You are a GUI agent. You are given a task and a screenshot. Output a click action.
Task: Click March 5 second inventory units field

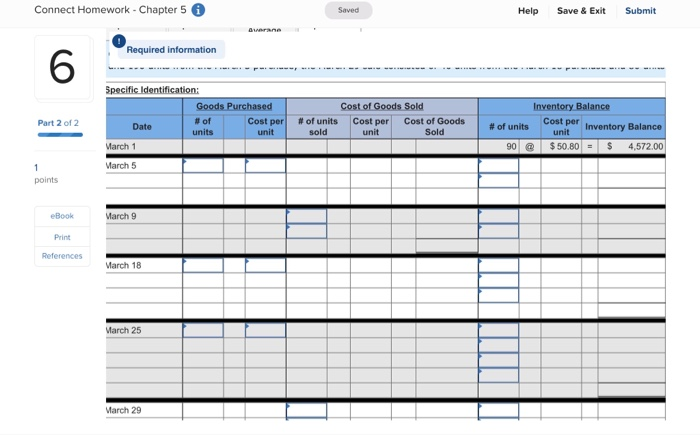click(498, 180)
